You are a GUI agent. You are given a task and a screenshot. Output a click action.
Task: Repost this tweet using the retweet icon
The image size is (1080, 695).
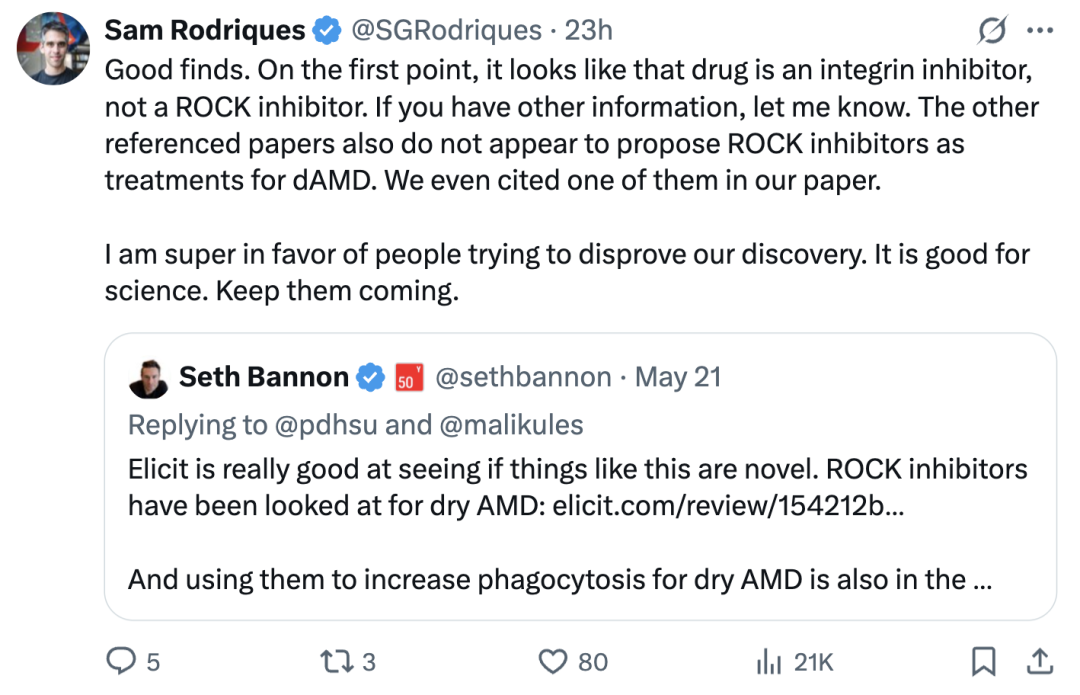(332, 661)
